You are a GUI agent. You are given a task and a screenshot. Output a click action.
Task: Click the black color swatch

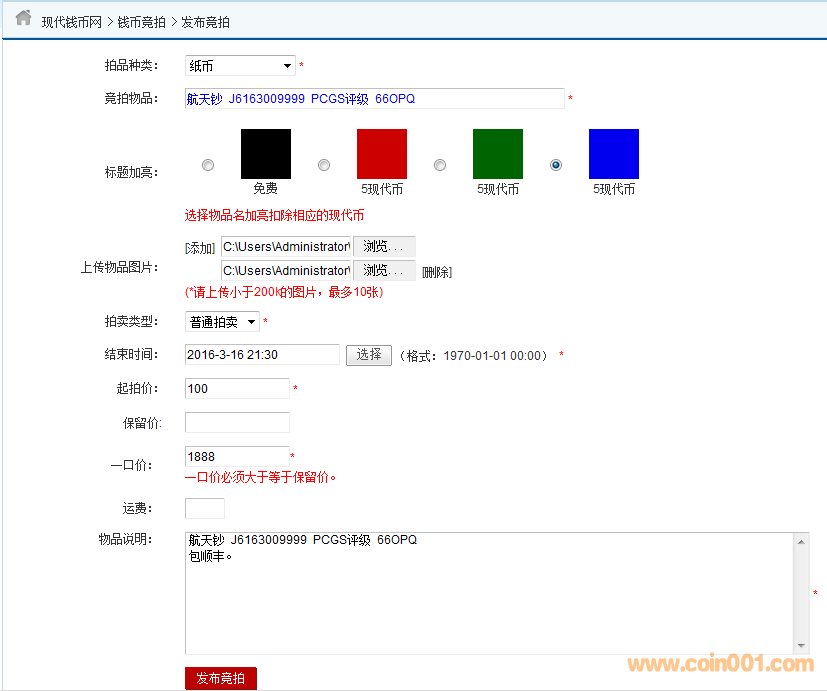[x=266, y=154]
